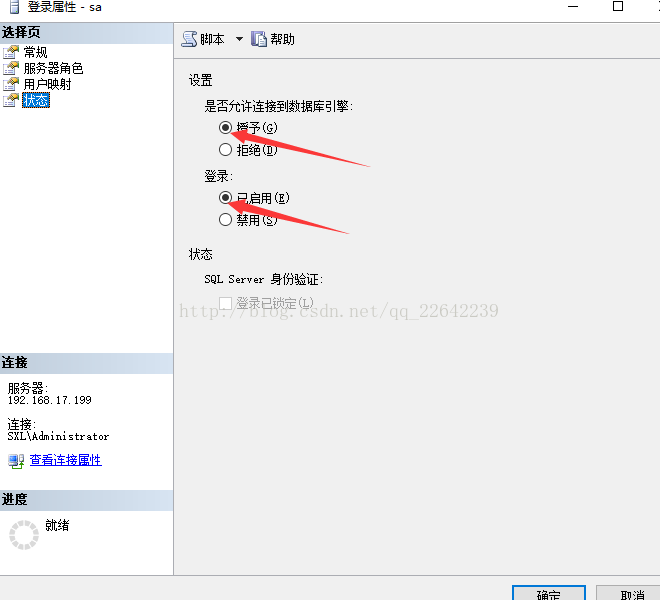Screen dimensions: 660x600
Task: Open the 常规 page
Action: point(35,52)
